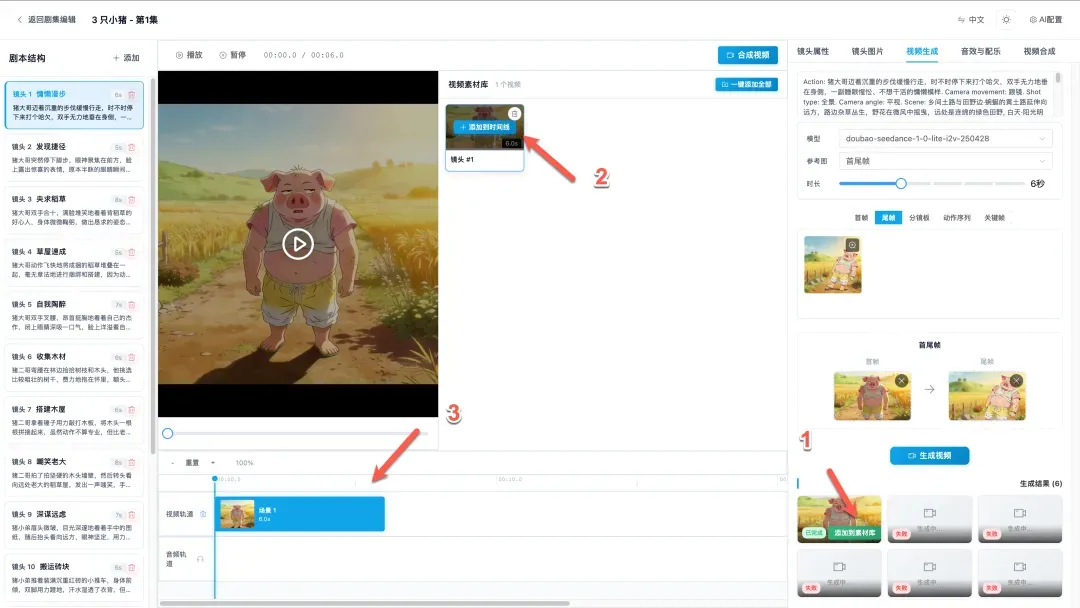Select the 分镜板 frame type option

919,217
